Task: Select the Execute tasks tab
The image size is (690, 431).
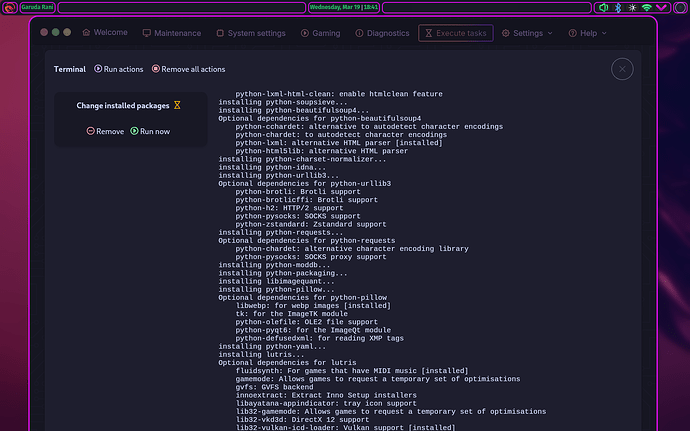Action: [x=455, y=33]
